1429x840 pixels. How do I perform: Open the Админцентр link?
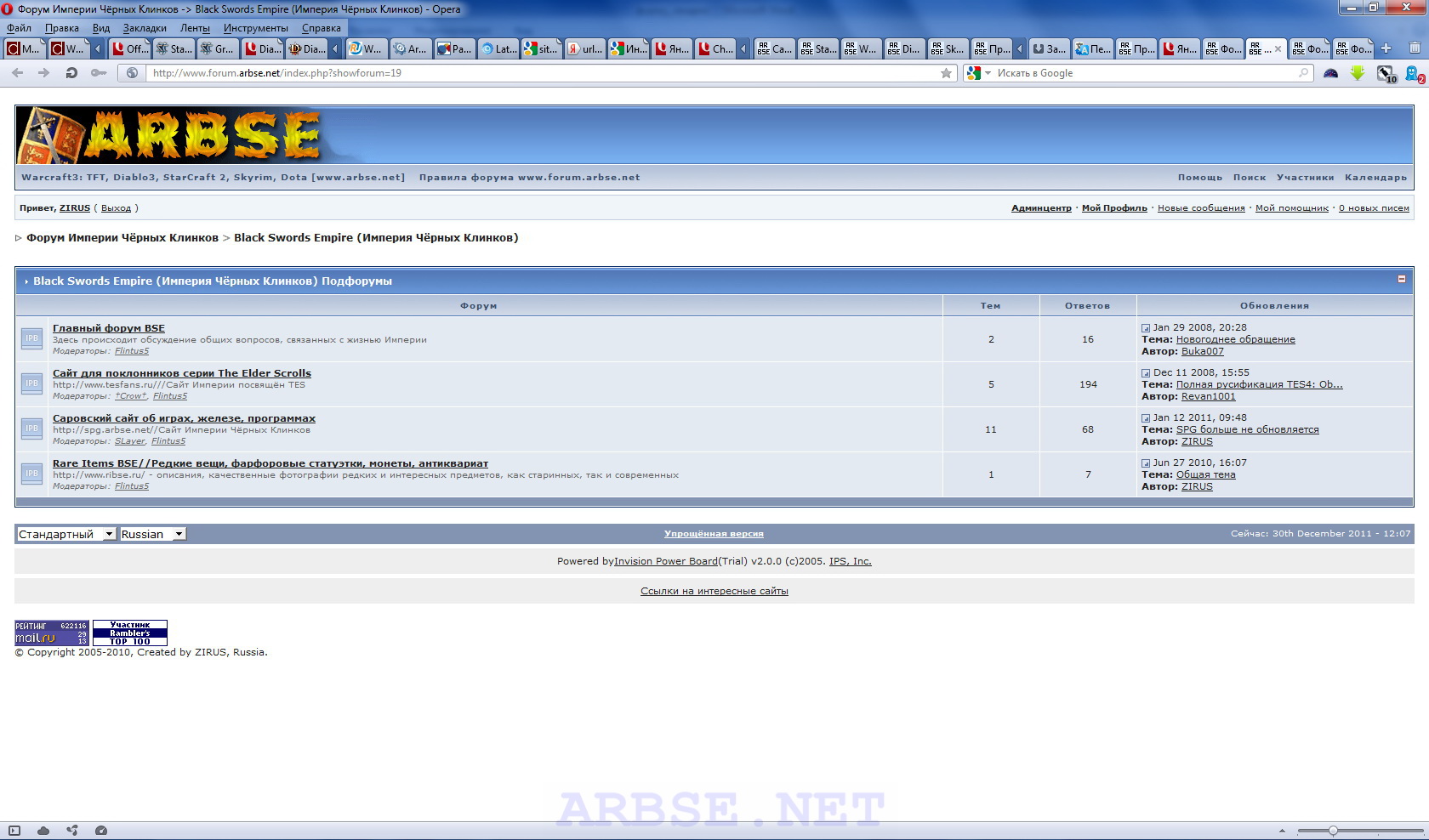coord(1041,208)
